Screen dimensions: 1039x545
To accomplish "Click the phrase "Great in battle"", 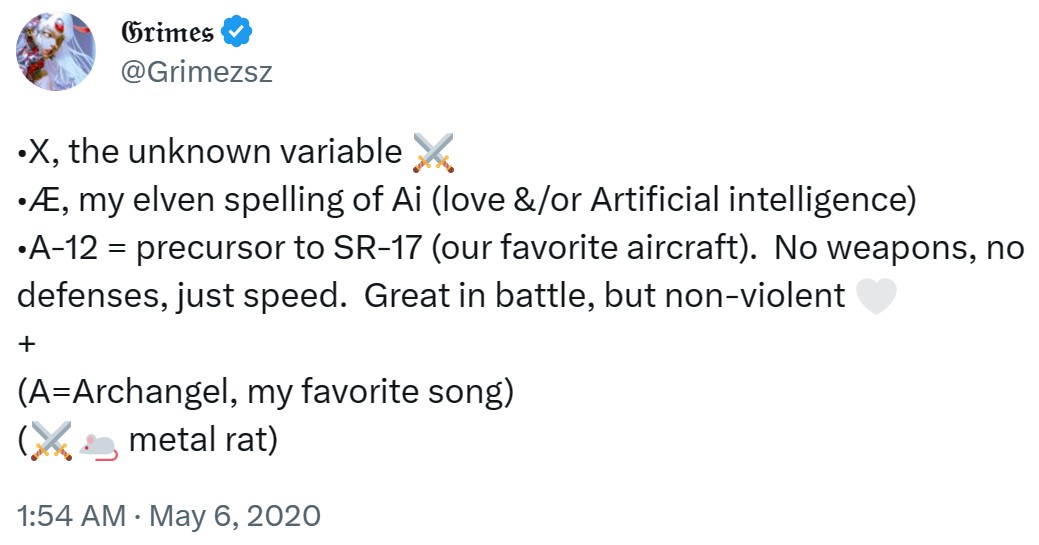I will click(475, 296).
